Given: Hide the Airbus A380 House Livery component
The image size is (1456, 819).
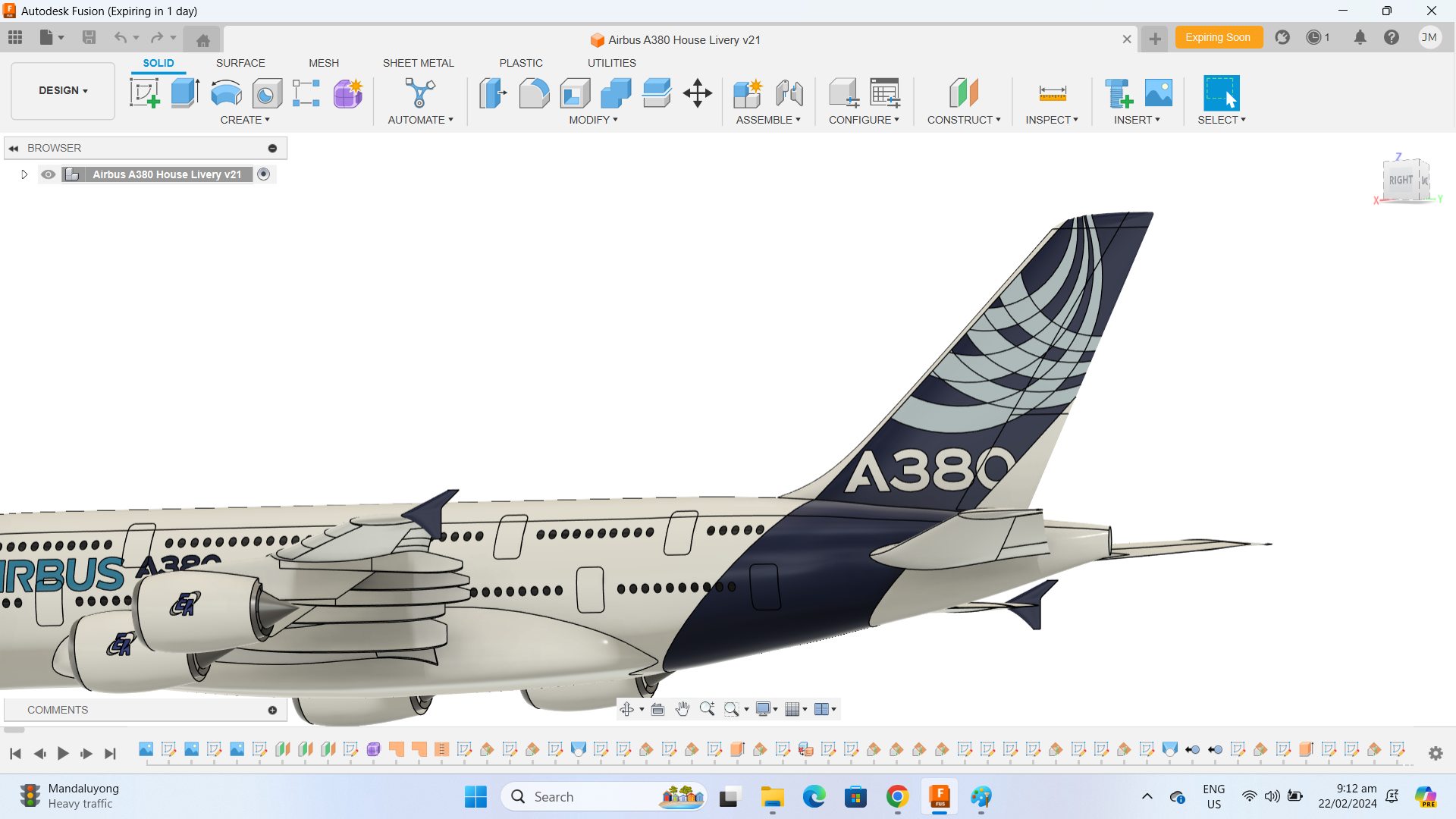Looking at the screenshot, I should 48,174.
